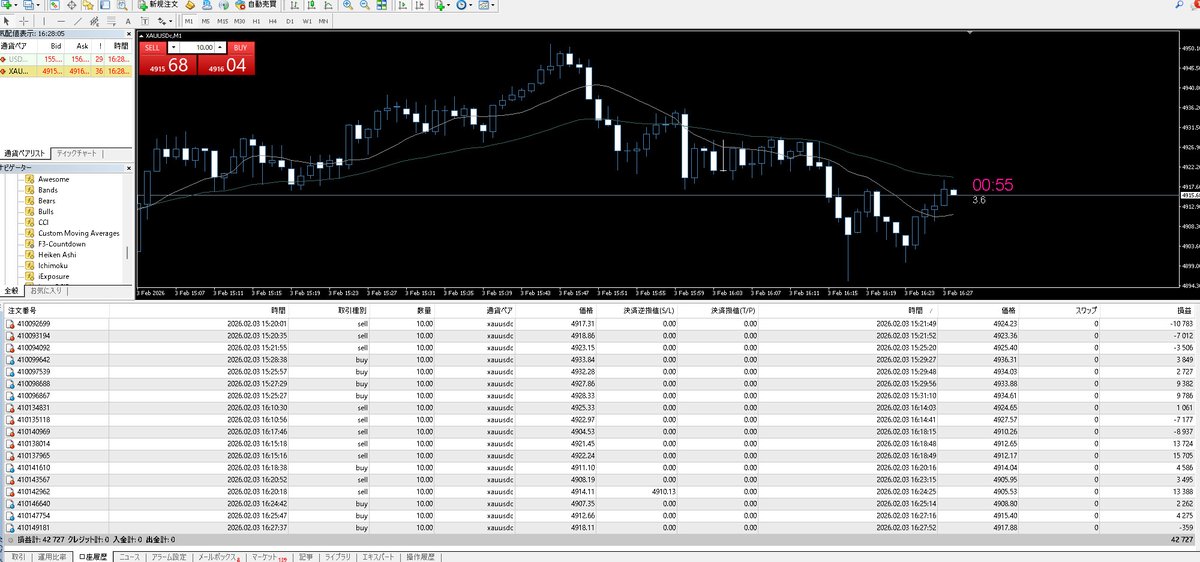Open the Market Watch window toolbar icon
The image size is (1200, 562).
(54, 5)
